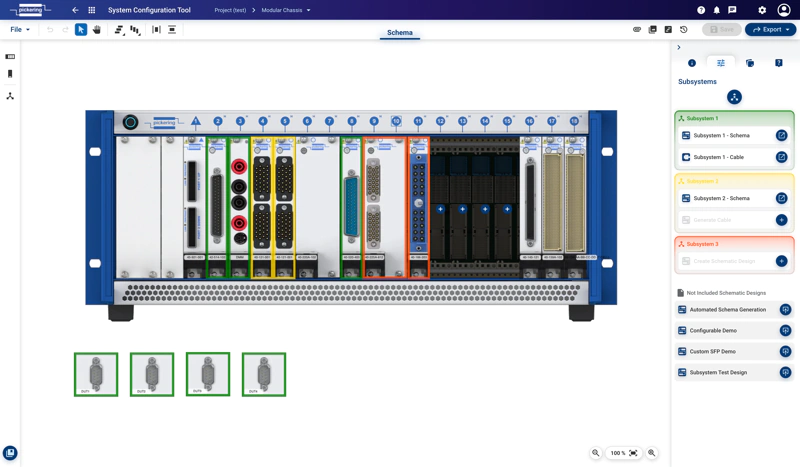Image resolution: width=800 pixels, height=467 pixels.
Task: Open settings gear
Action: [x=762, y=10]
